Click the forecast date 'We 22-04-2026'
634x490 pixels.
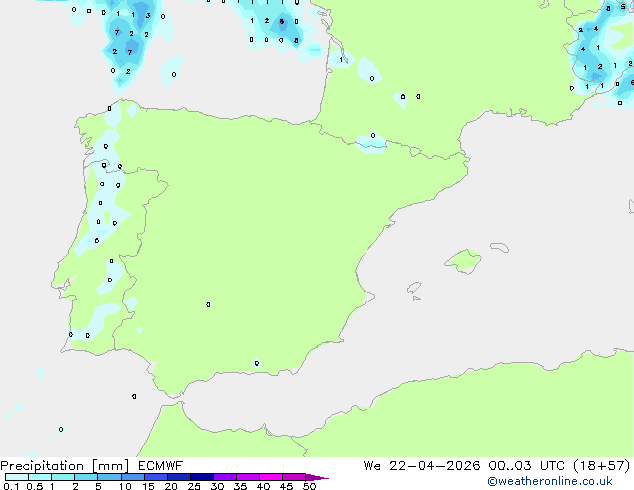click(x=422, y=466)
